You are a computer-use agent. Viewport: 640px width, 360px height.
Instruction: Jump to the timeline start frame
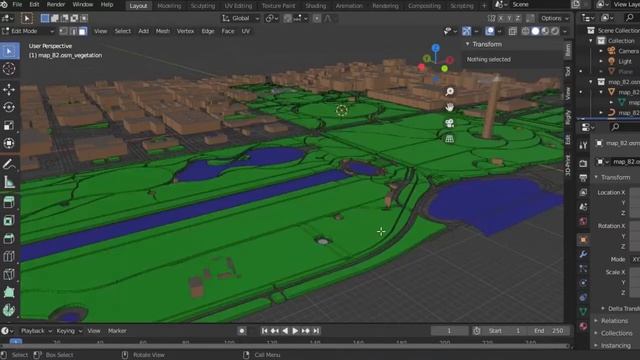tap(264, 331)
